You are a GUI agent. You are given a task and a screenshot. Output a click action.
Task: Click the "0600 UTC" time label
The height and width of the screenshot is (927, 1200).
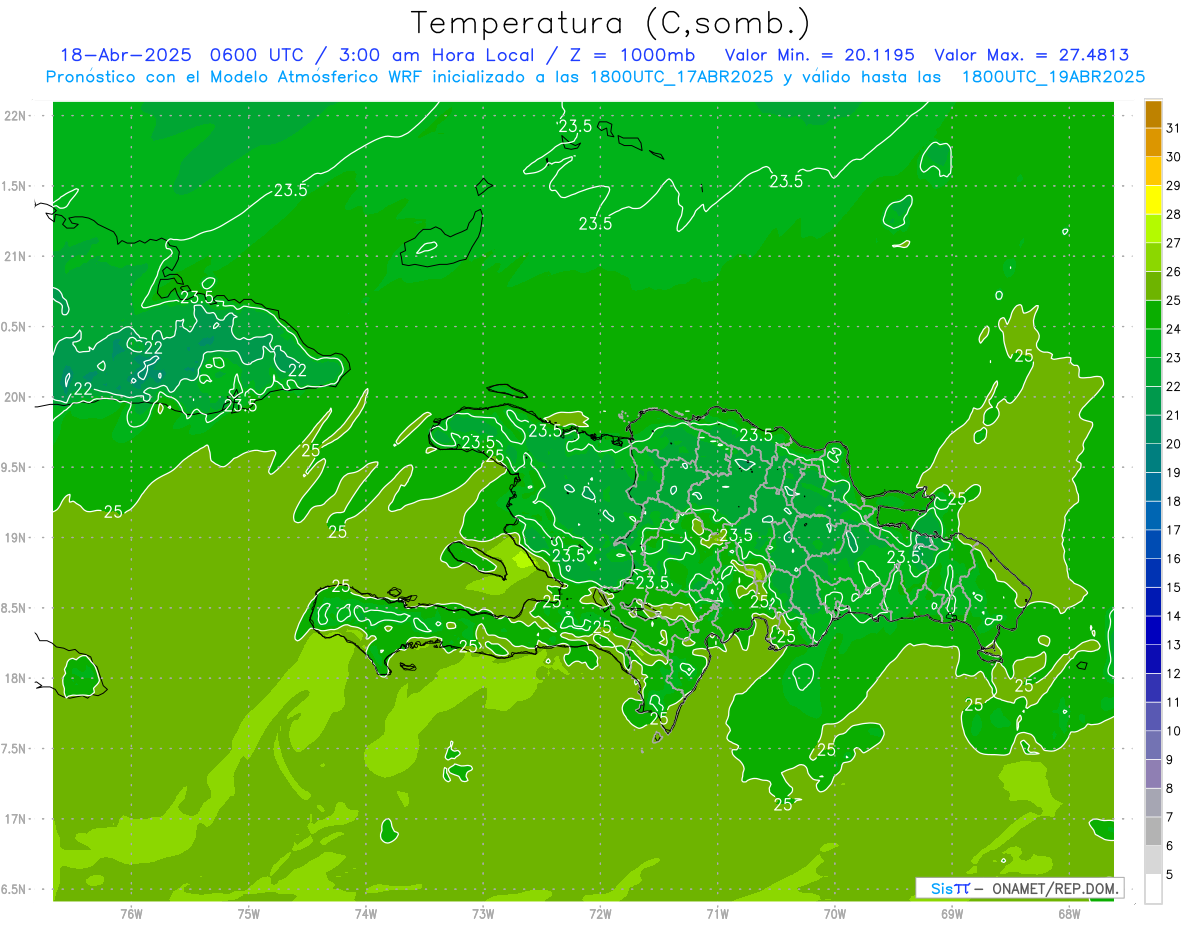point(257,55)
